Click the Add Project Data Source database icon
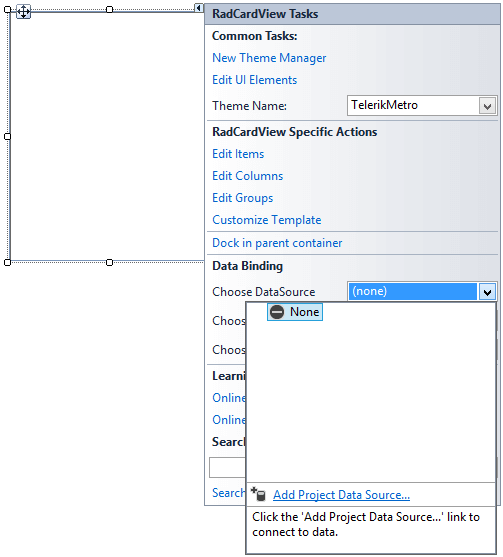 (x=259, y=494)
